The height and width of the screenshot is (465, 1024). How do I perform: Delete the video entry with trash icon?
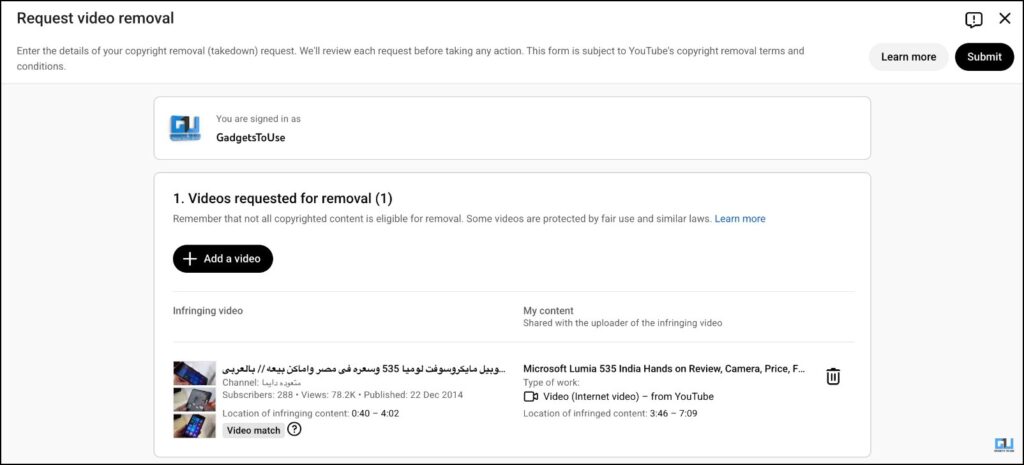pyautogui.click(x=833, y=376)
